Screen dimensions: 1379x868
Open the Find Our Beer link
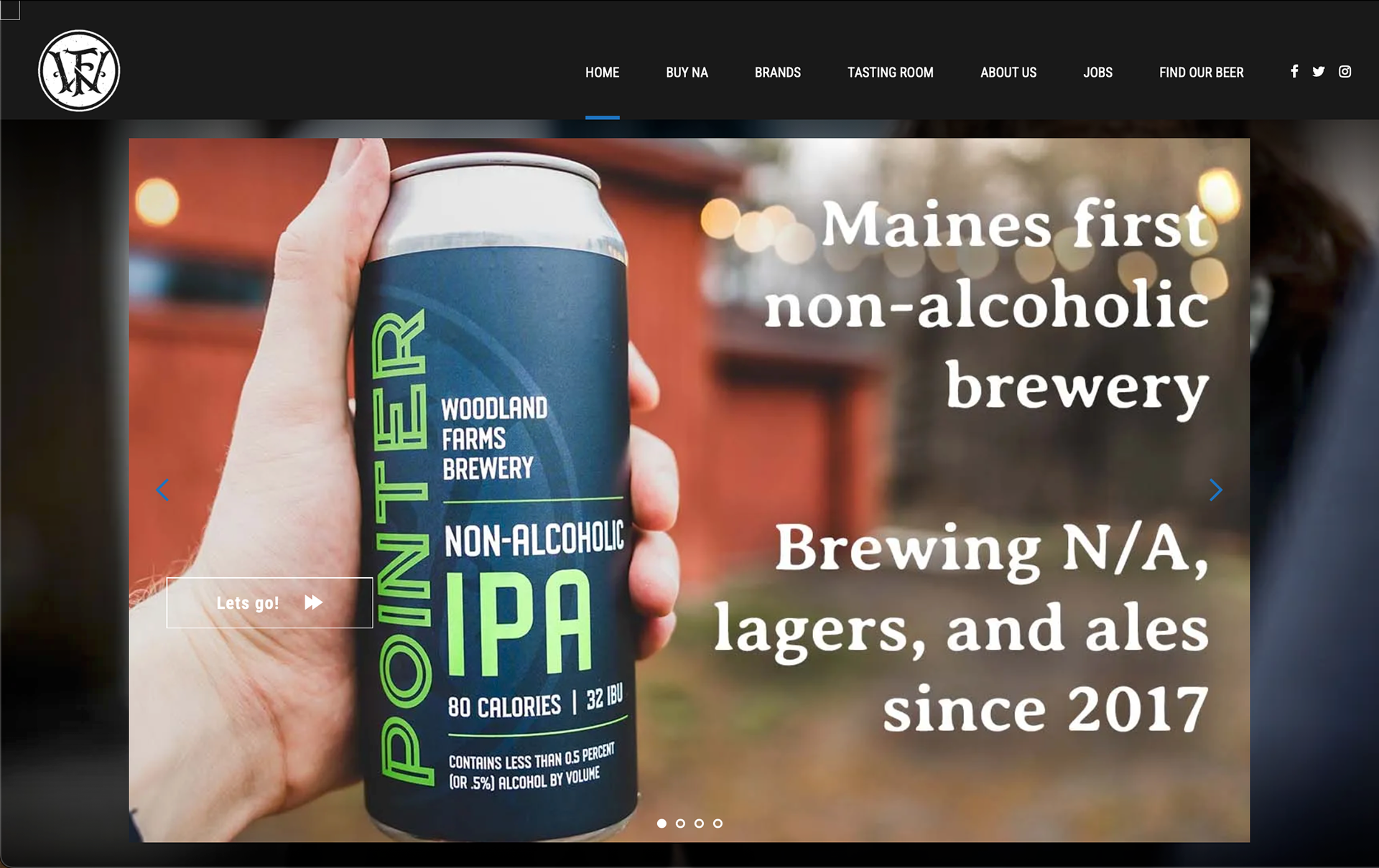[1201, 73]
